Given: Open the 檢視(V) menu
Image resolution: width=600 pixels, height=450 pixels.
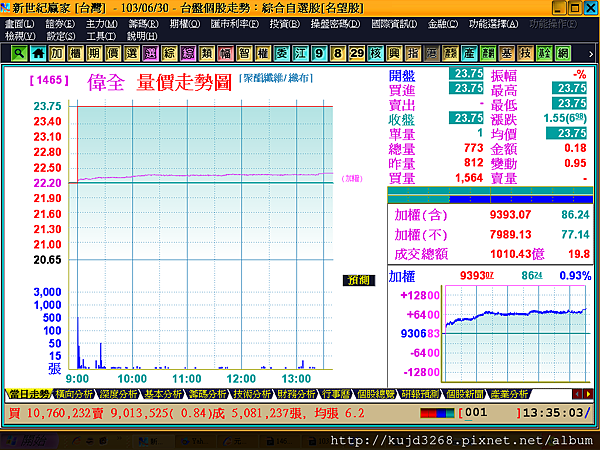Looking at the screenshot, I should [20, 36].
